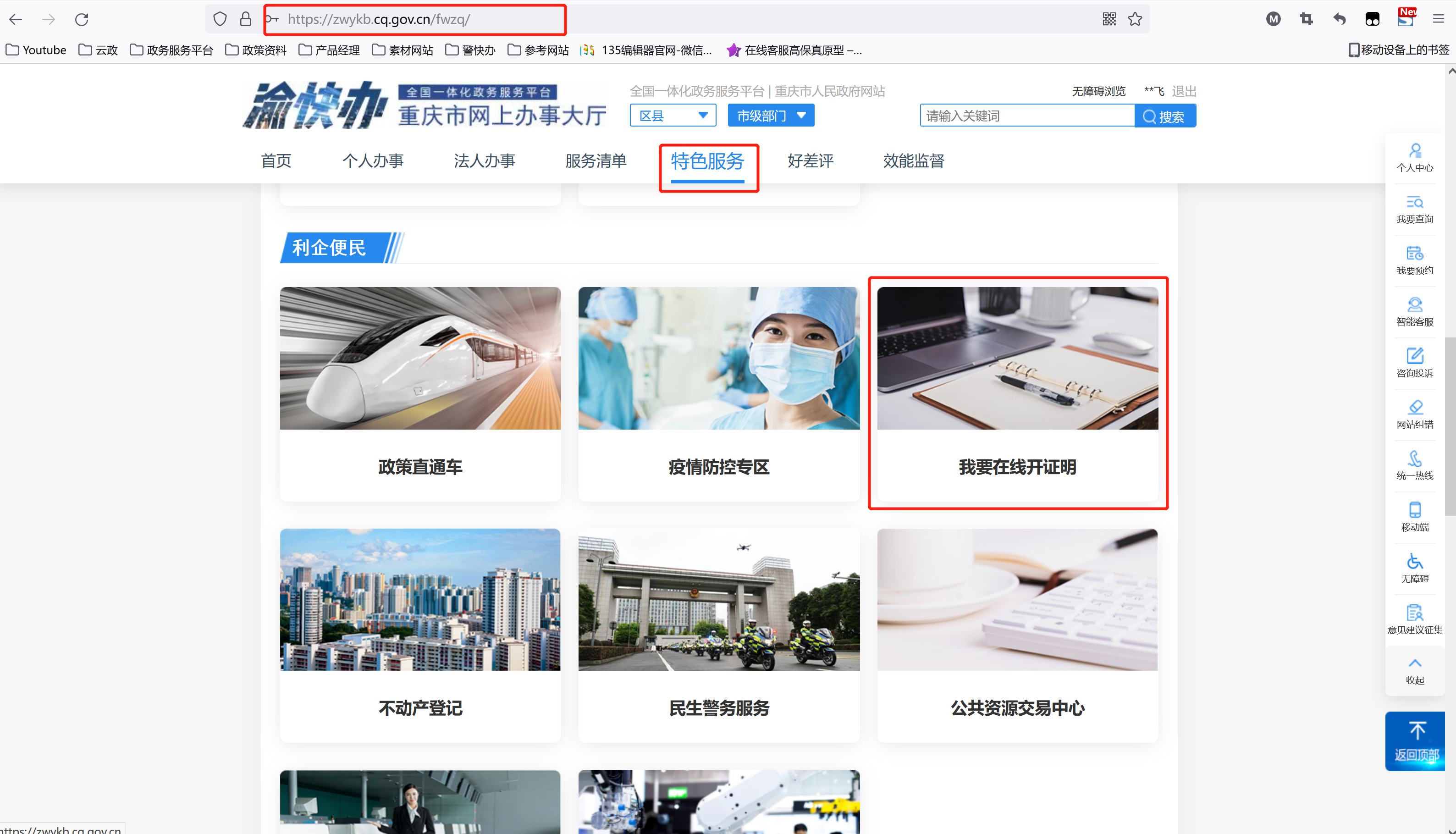
Task: Open the 政策直通车 train thumbnail
Action: coord(420,359)
